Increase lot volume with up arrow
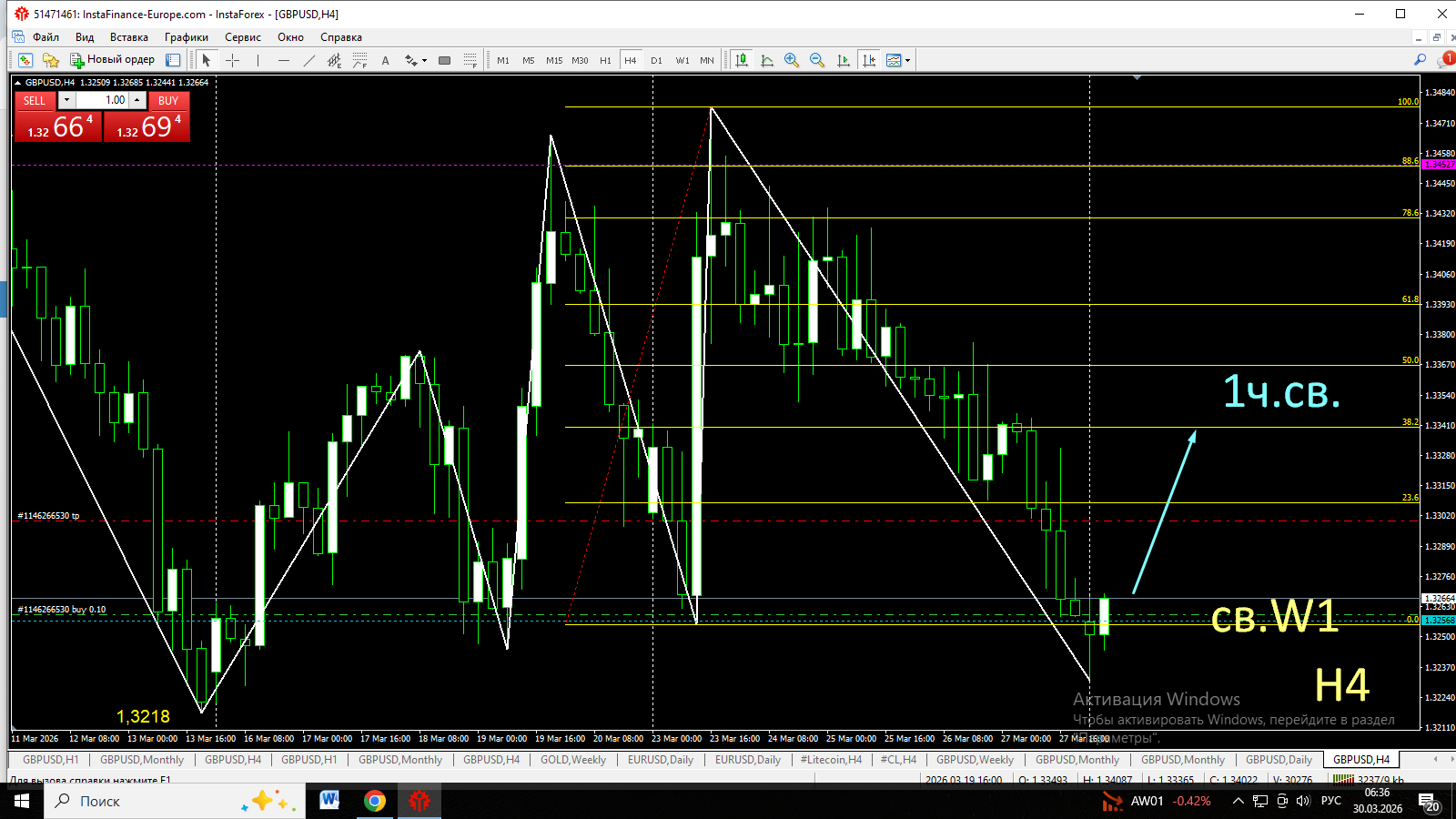The height and width of the screenshot is (819, 1456). [x=136, y=100]
